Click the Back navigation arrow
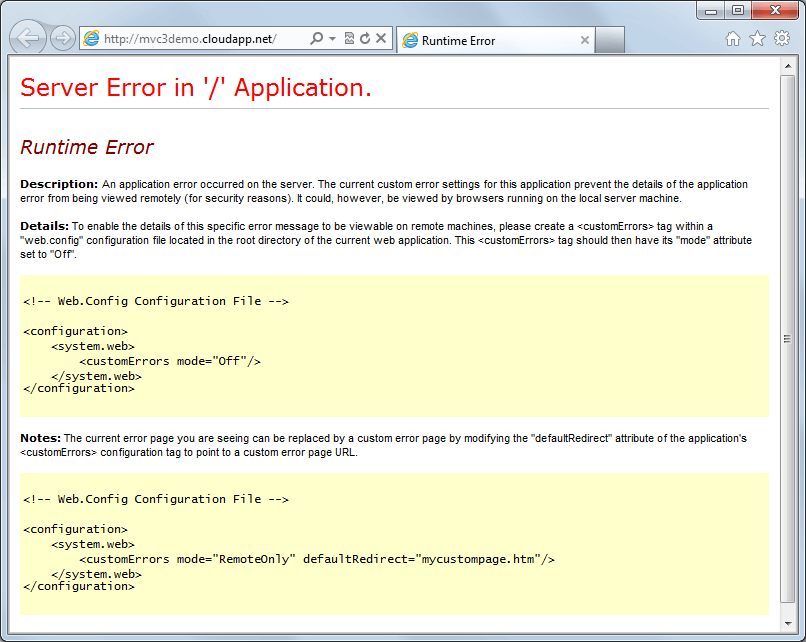Screen dimensions: 806x642 pos(28,37)
